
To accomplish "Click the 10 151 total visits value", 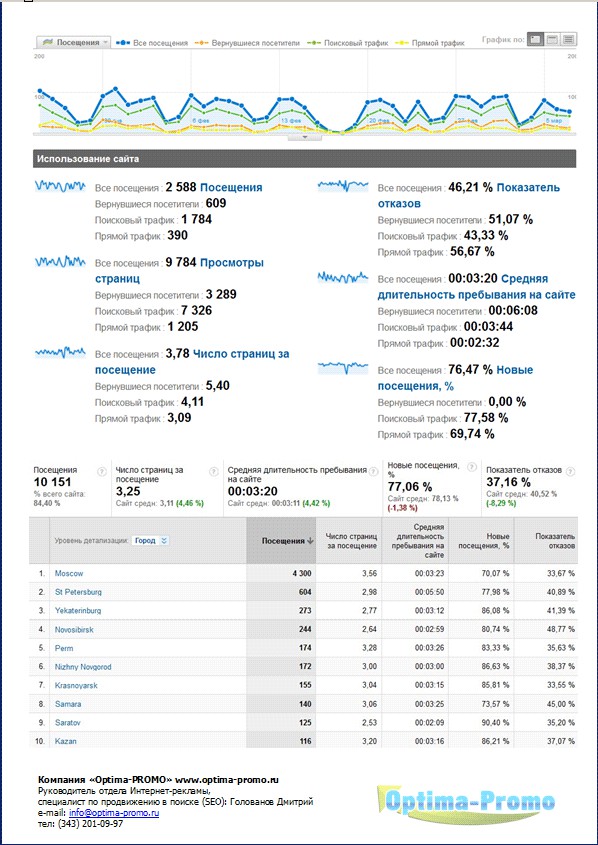I will click(52, 482).
